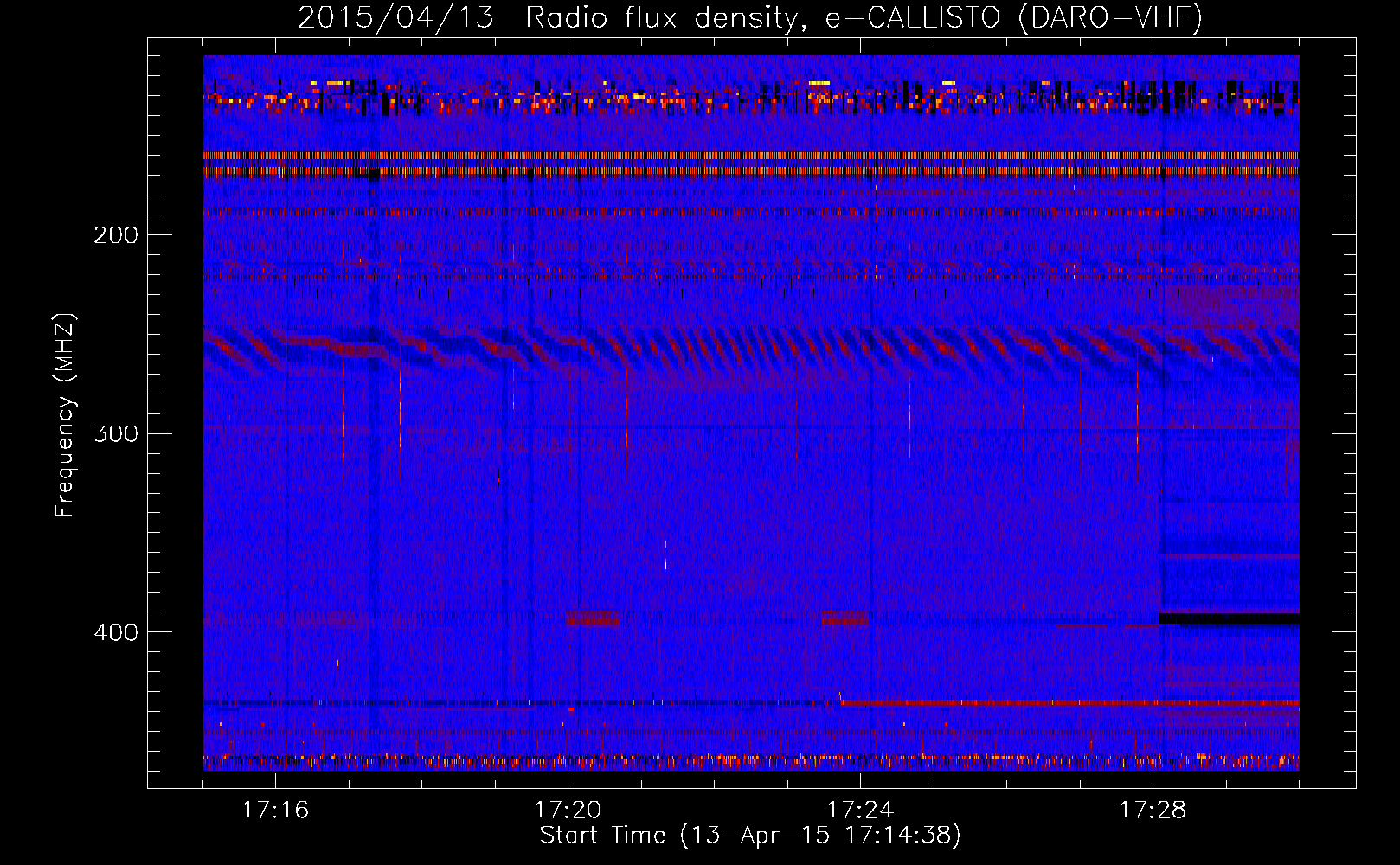Click the 17:24 time tick label
Screen dimensions: 1400x865
(860, 810)
